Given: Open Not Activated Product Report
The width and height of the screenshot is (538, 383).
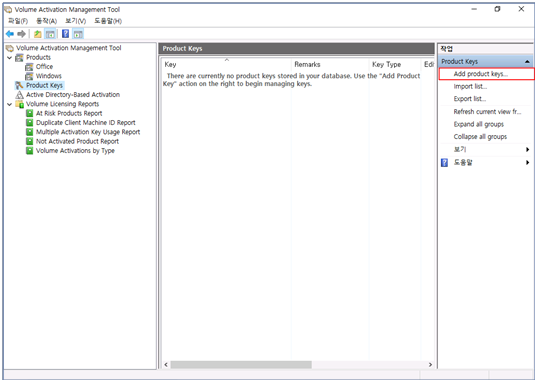Looking at the screenshot, I should pos(77,141).
